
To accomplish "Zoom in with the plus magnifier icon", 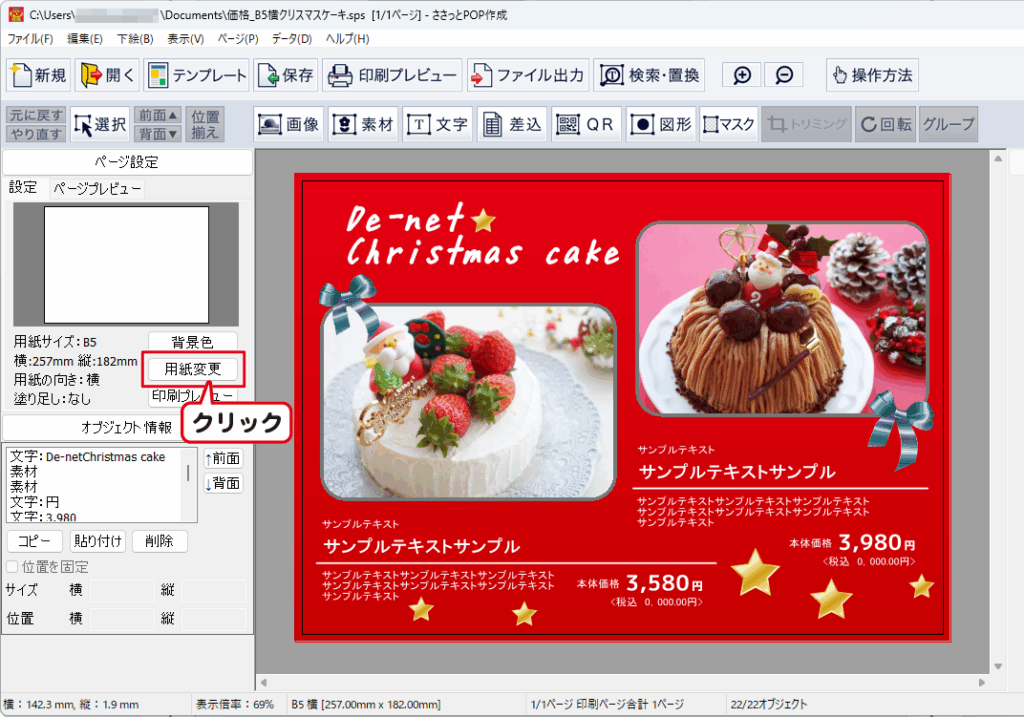I will coord(742,75).
